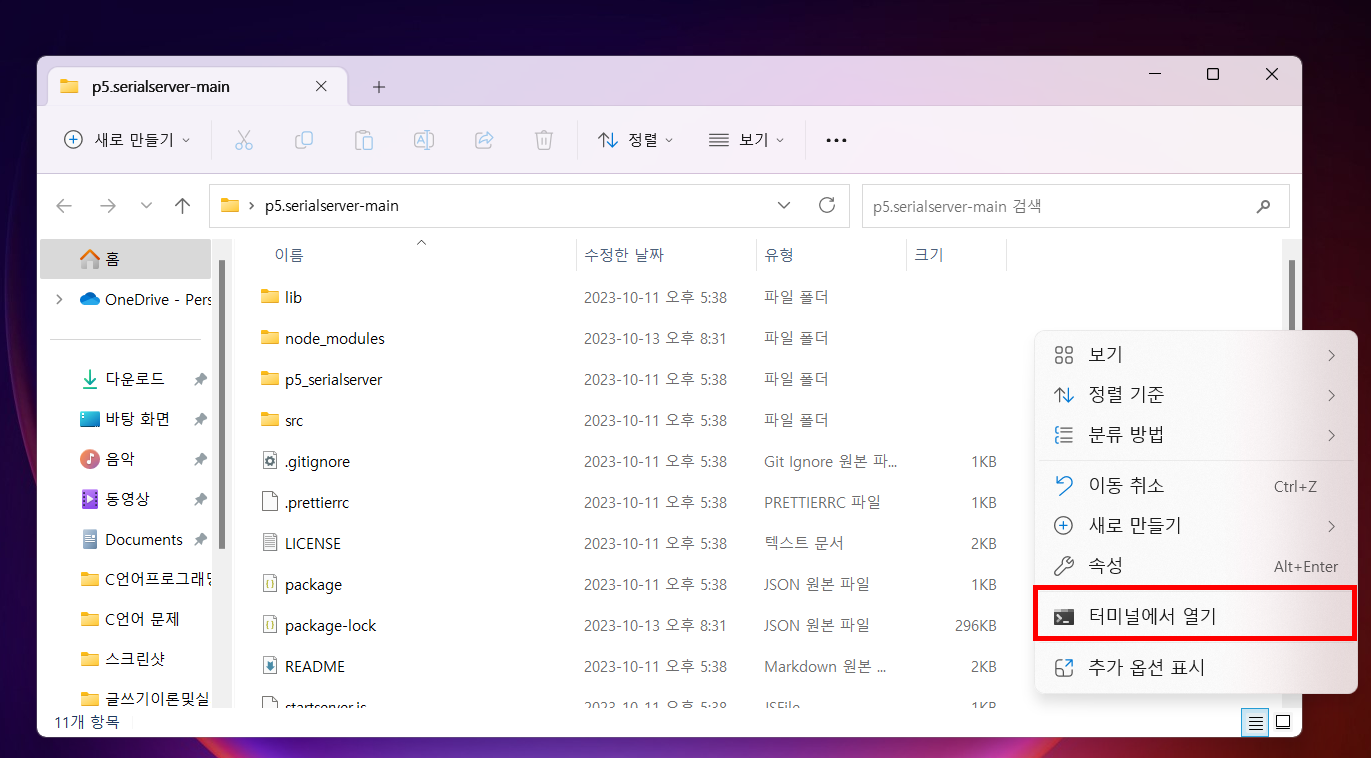Click the .gitignore file icon
The width and height of the screenshot is (1371, 758).
pos(270,461)
